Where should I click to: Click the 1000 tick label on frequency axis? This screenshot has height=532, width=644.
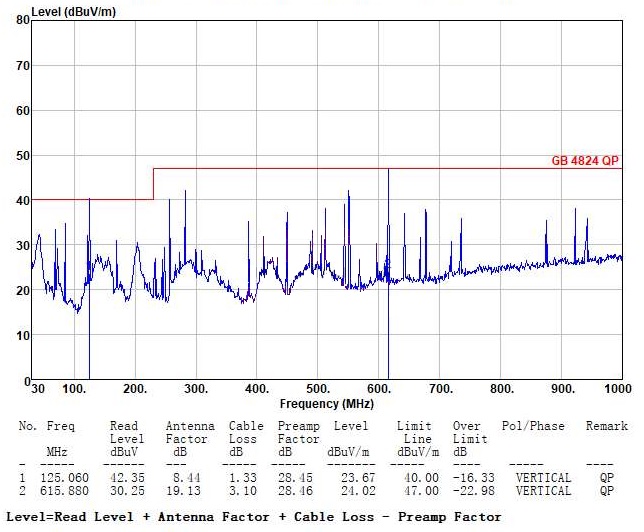click(x=618, y=389)
